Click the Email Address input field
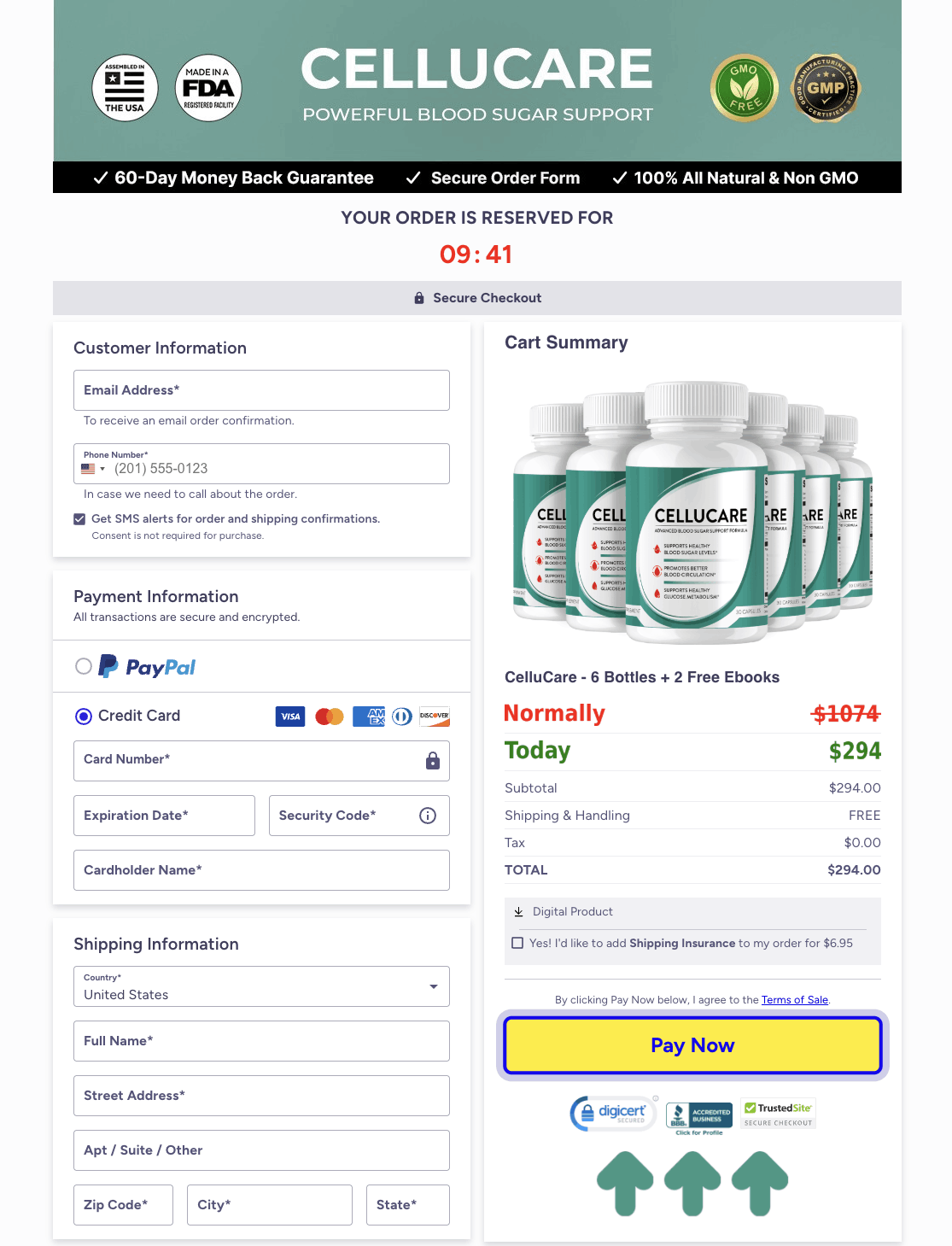The width and height of the screenshot is (952, 1246). pyautogui.click(x=261, y=390)
